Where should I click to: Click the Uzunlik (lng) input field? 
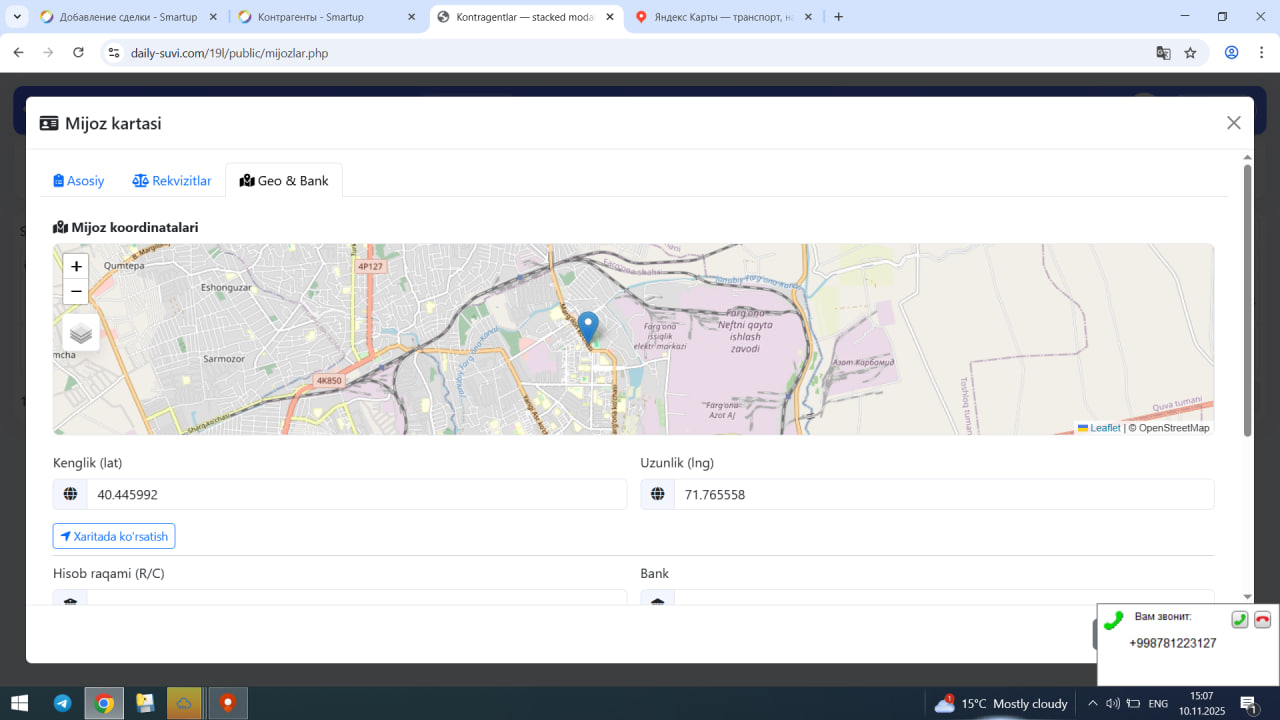tap(942, 494)
